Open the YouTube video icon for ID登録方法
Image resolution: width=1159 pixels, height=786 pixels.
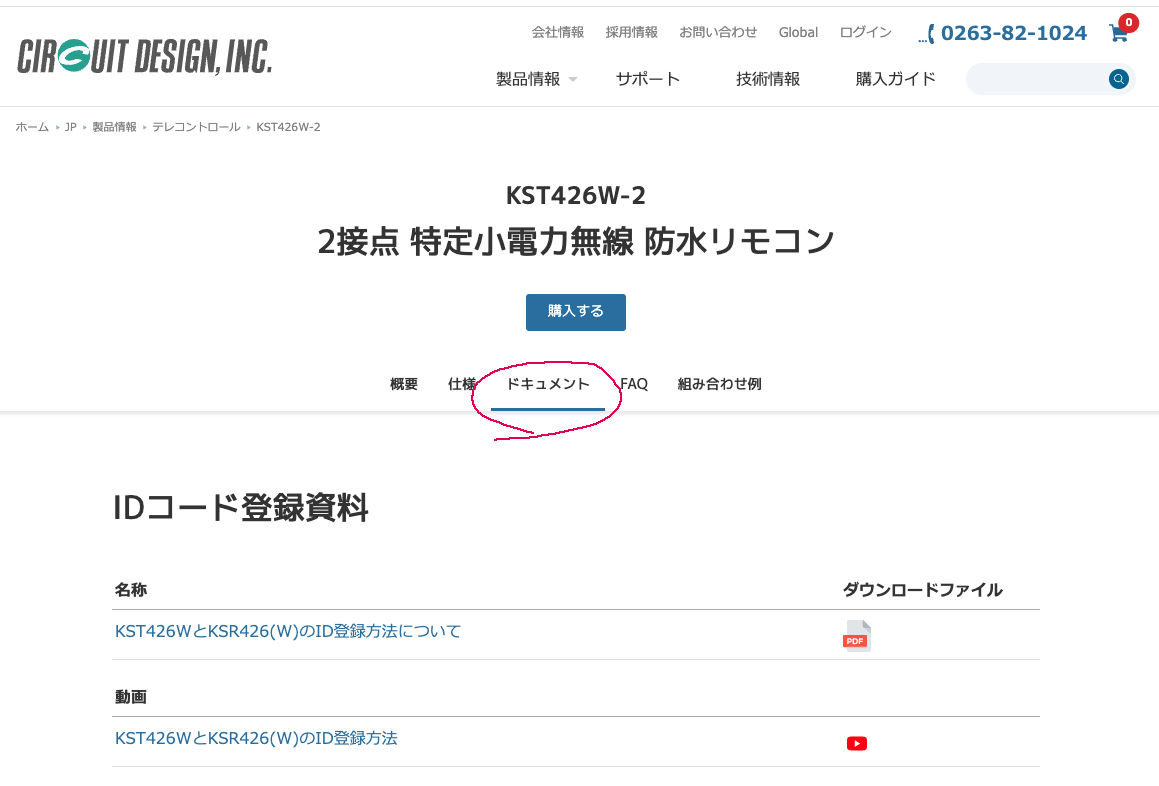coord(857,743)
